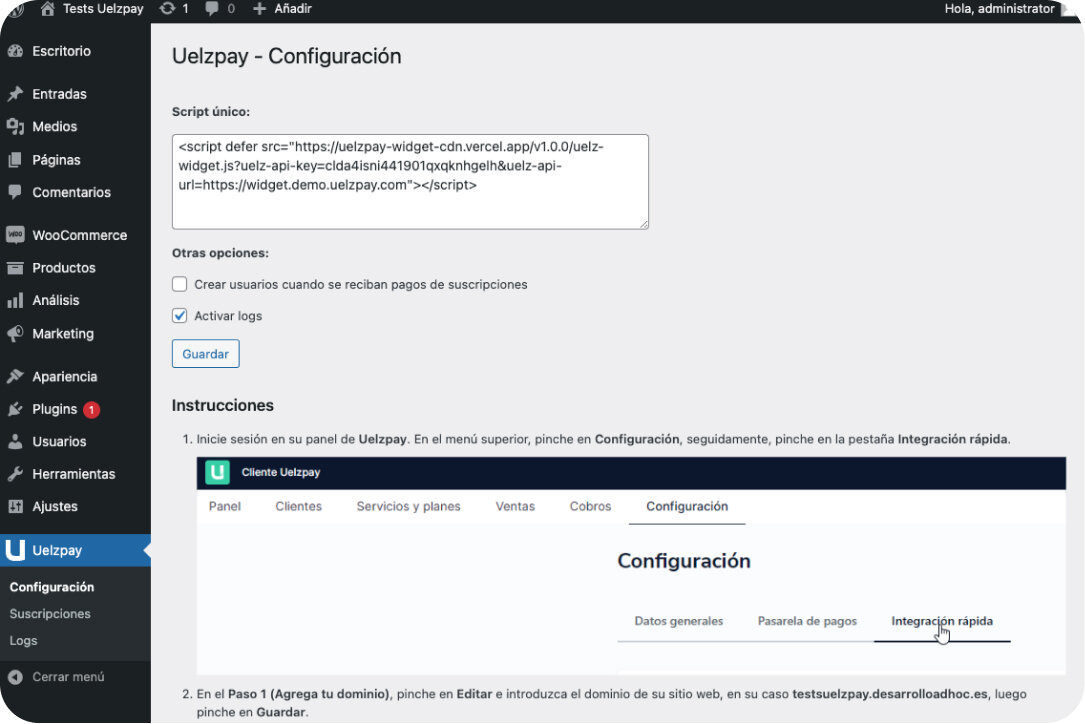
Task: Click the Marketing megaphone icon
Action: pos(15,334)
